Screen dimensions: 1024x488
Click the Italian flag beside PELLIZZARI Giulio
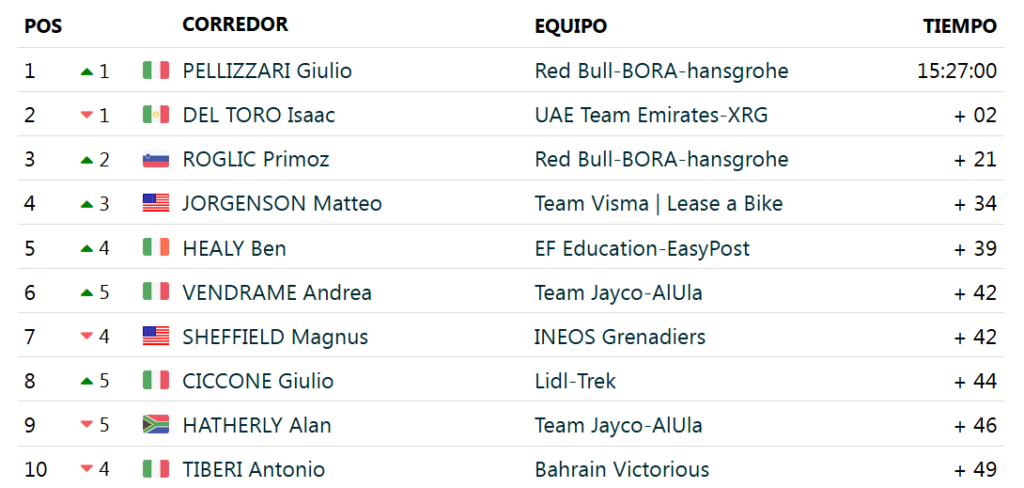tap(155, 71)
